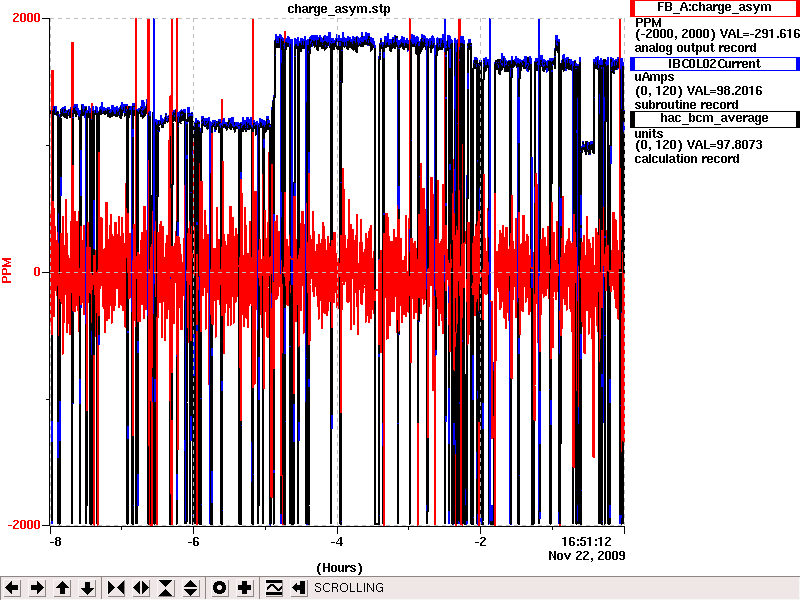Click the waveform graph-mode icon
Image resolution: width=800 pixels, height=600 pixels.
(274, 588)
